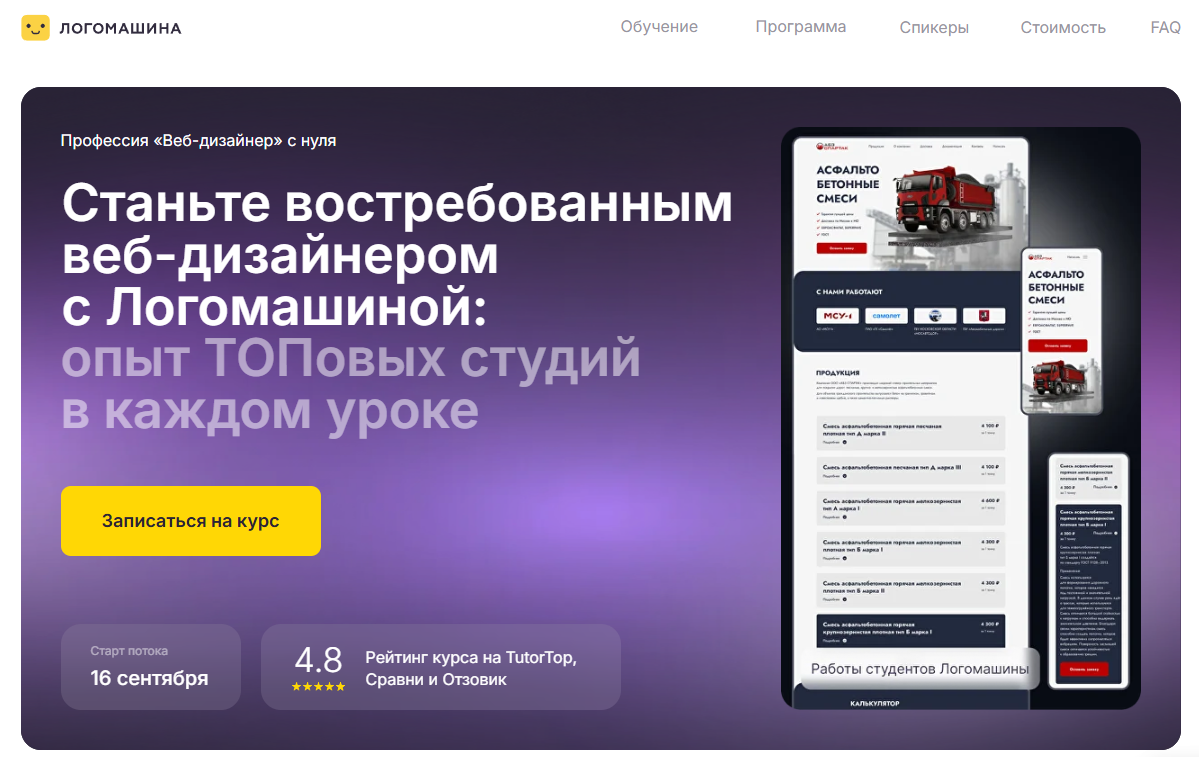Click the самолет partner logo in mockup
Image resolution: width=1199 pixels, height=757 pixels.
(886, 316)
